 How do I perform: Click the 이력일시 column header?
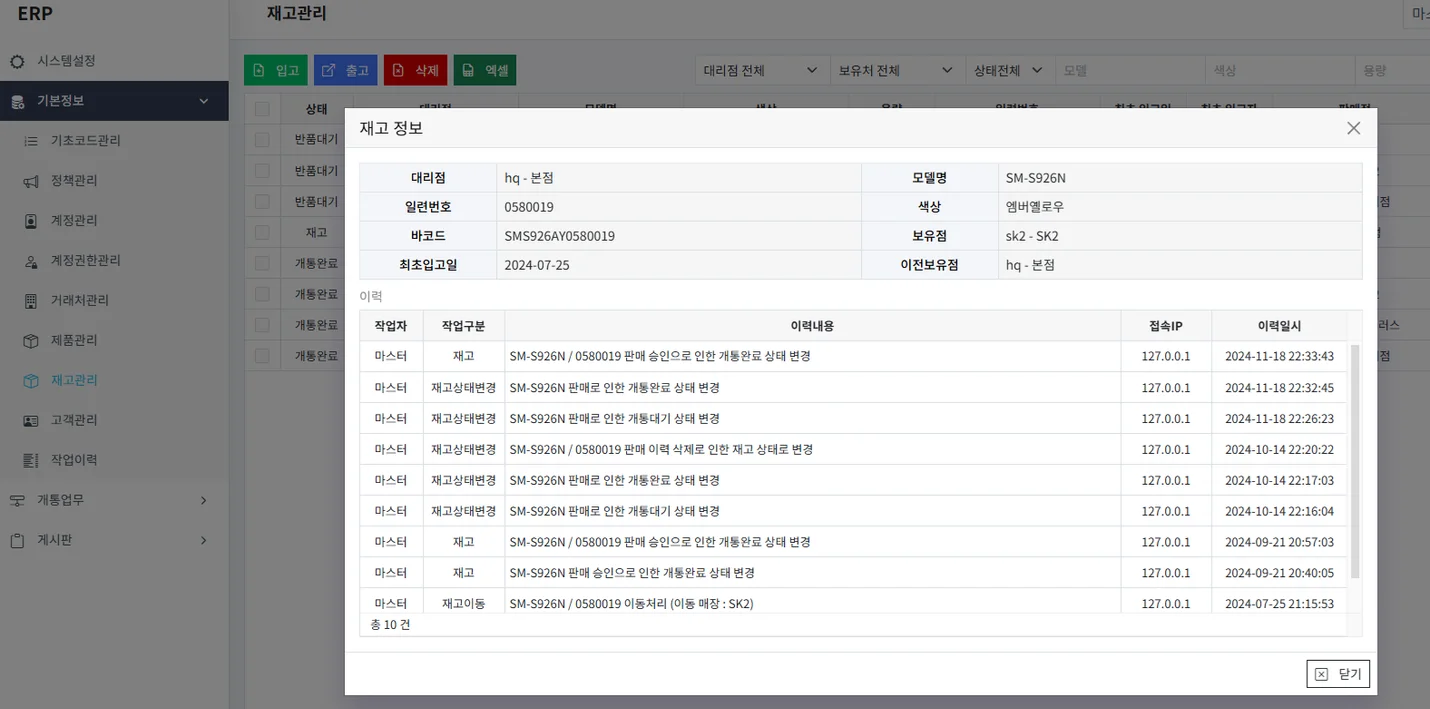coord(1279,326)
